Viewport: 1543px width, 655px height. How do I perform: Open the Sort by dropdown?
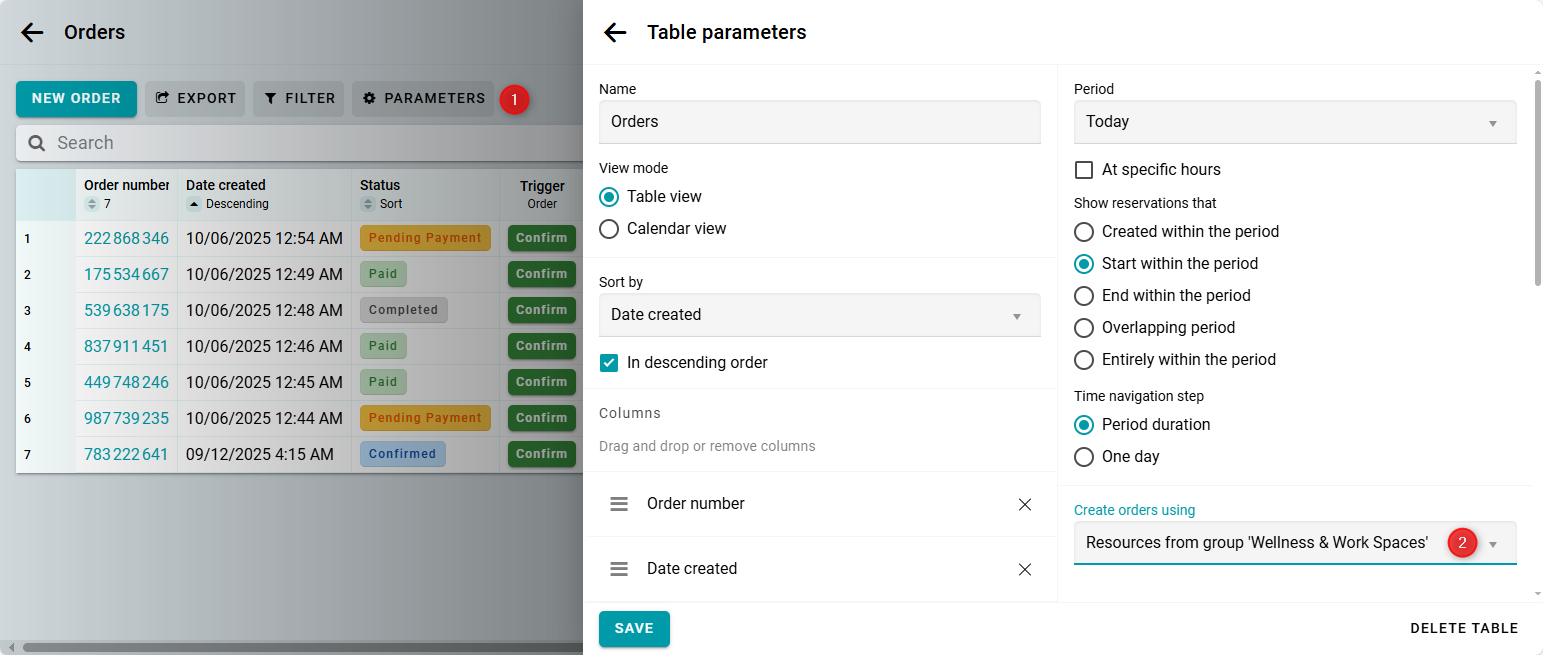click(x=819, y=315)
